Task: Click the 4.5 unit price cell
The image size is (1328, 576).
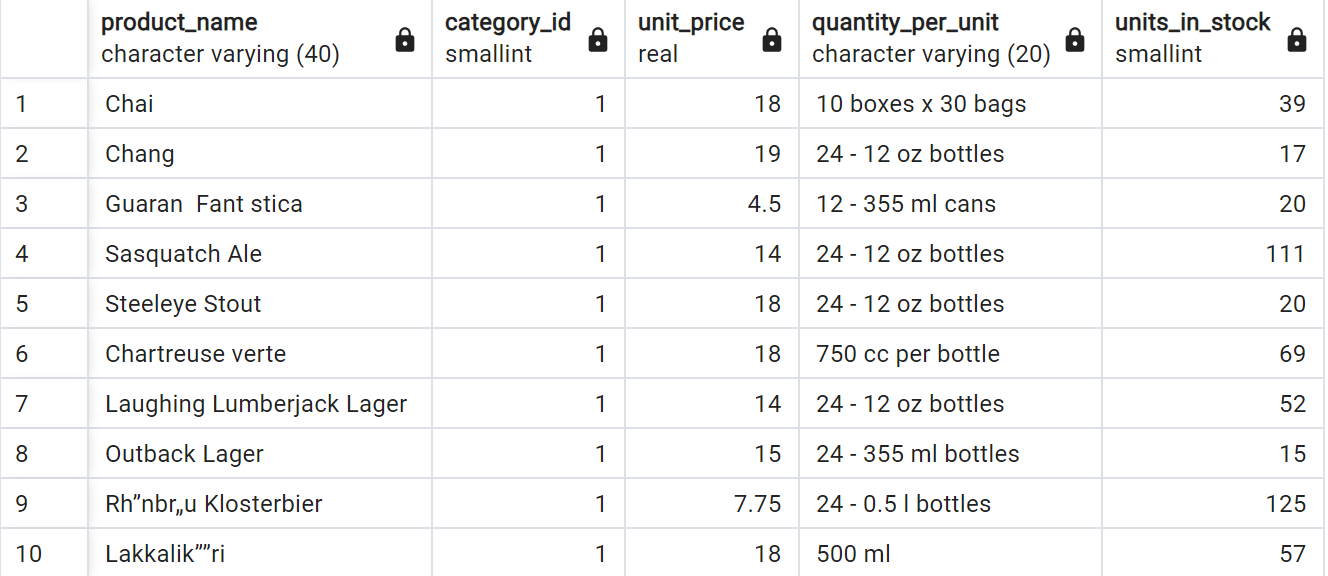Action: 712,204
